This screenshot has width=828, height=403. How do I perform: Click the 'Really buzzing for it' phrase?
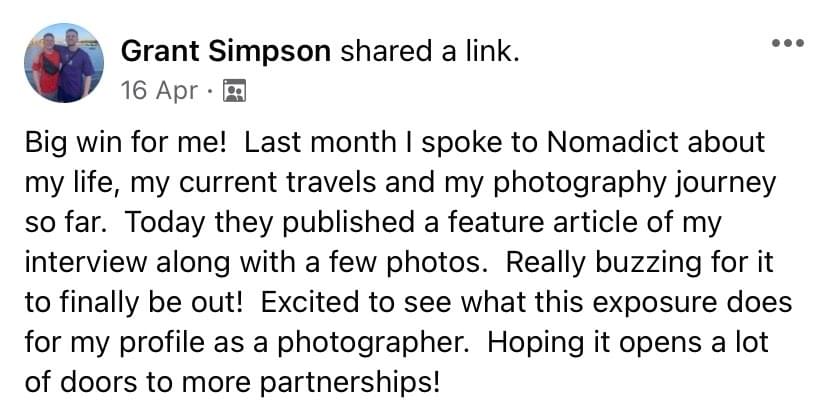pos(639,263)
